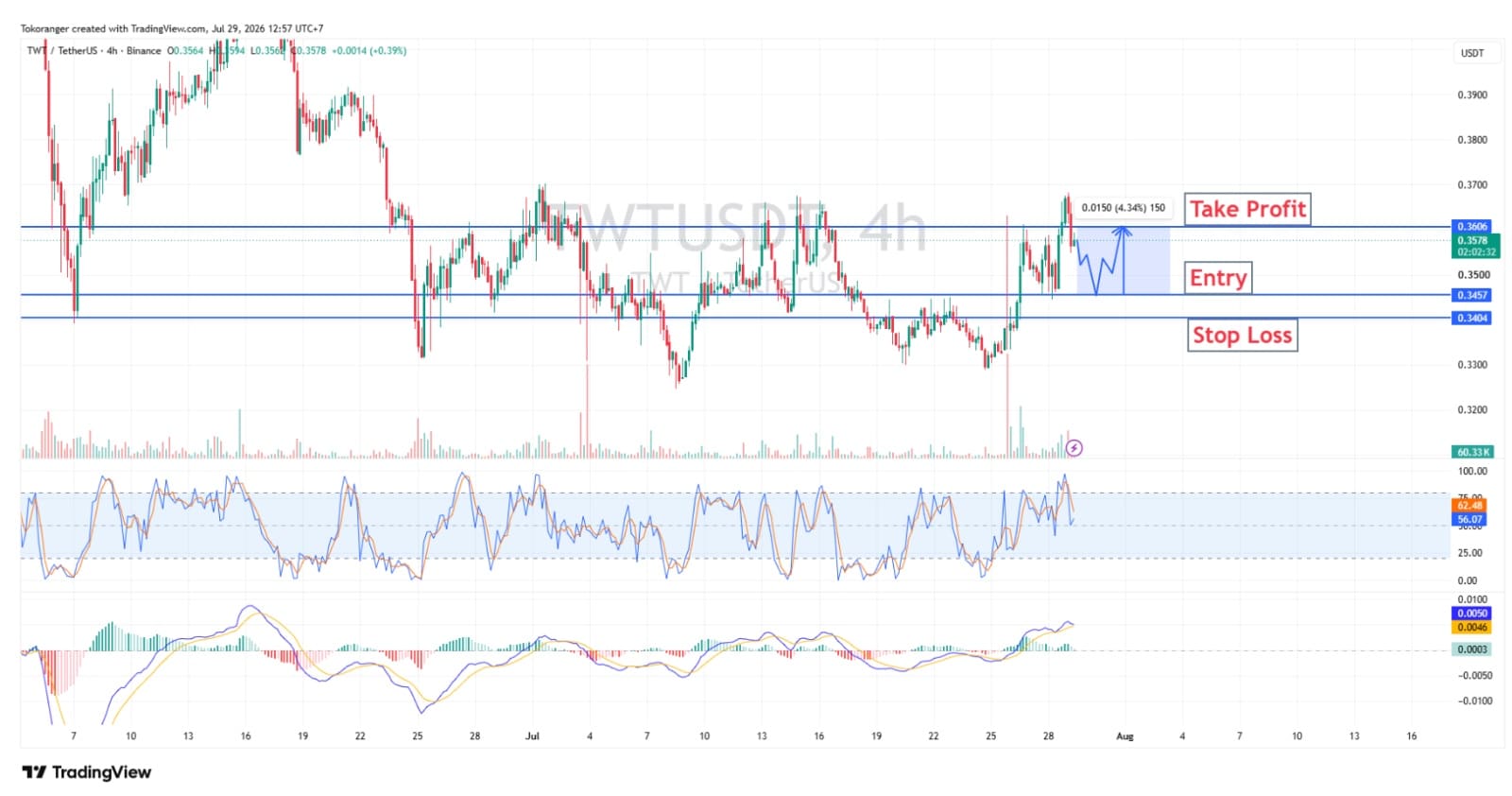Image resolution: width=1512 pixels, height=796 pixels.
Task: Click the 0.0046 MACD signal value label
Action: 1471,627
